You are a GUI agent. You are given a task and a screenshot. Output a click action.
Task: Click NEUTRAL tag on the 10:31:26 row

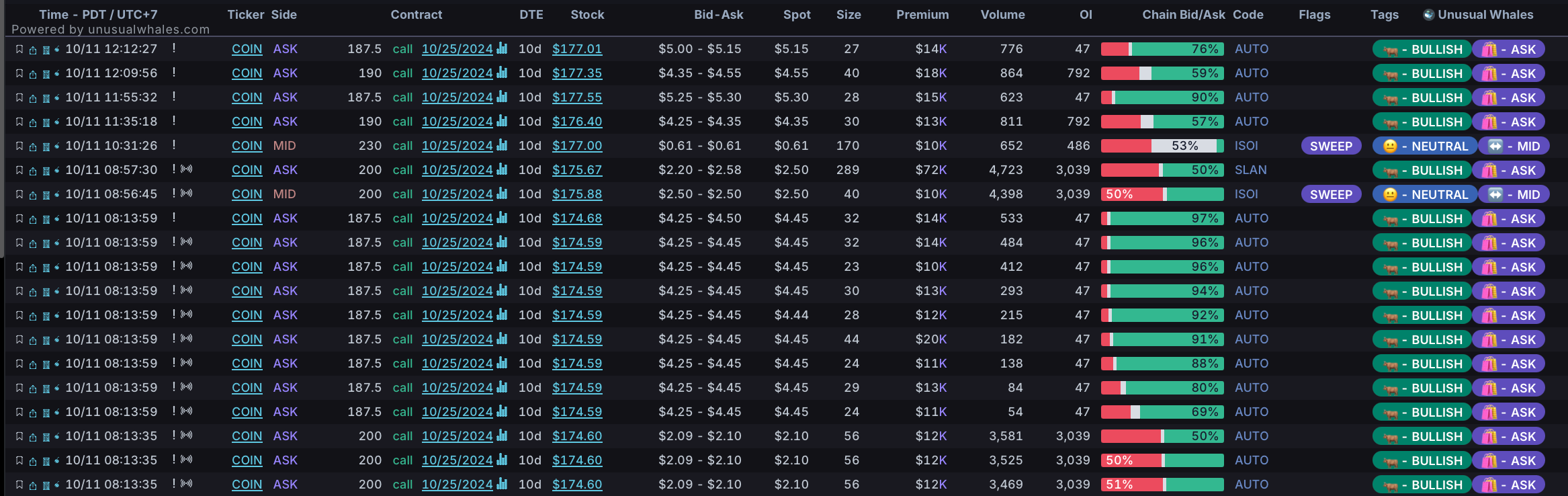[1425, 146]
